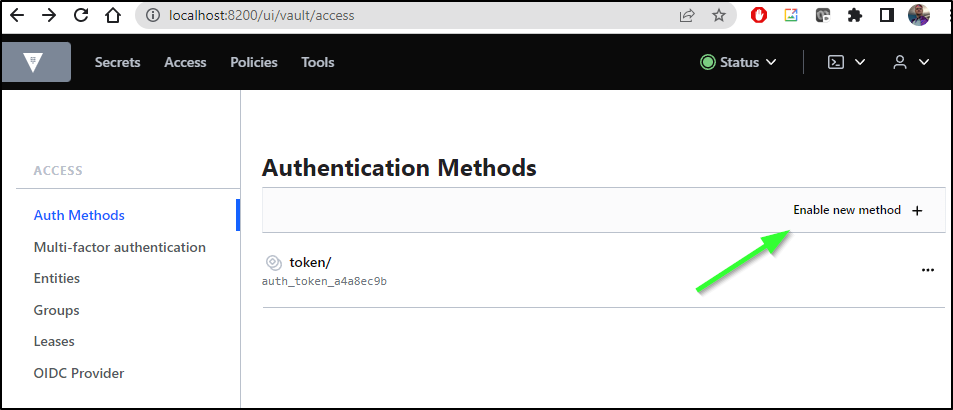Open the console terminal icon

pos(836,62)
